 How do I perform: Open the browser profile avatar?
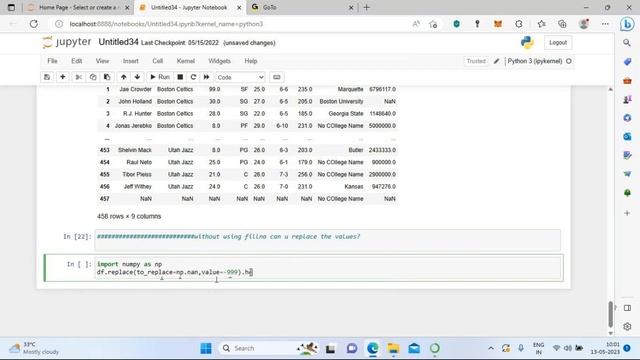[584, 24]
